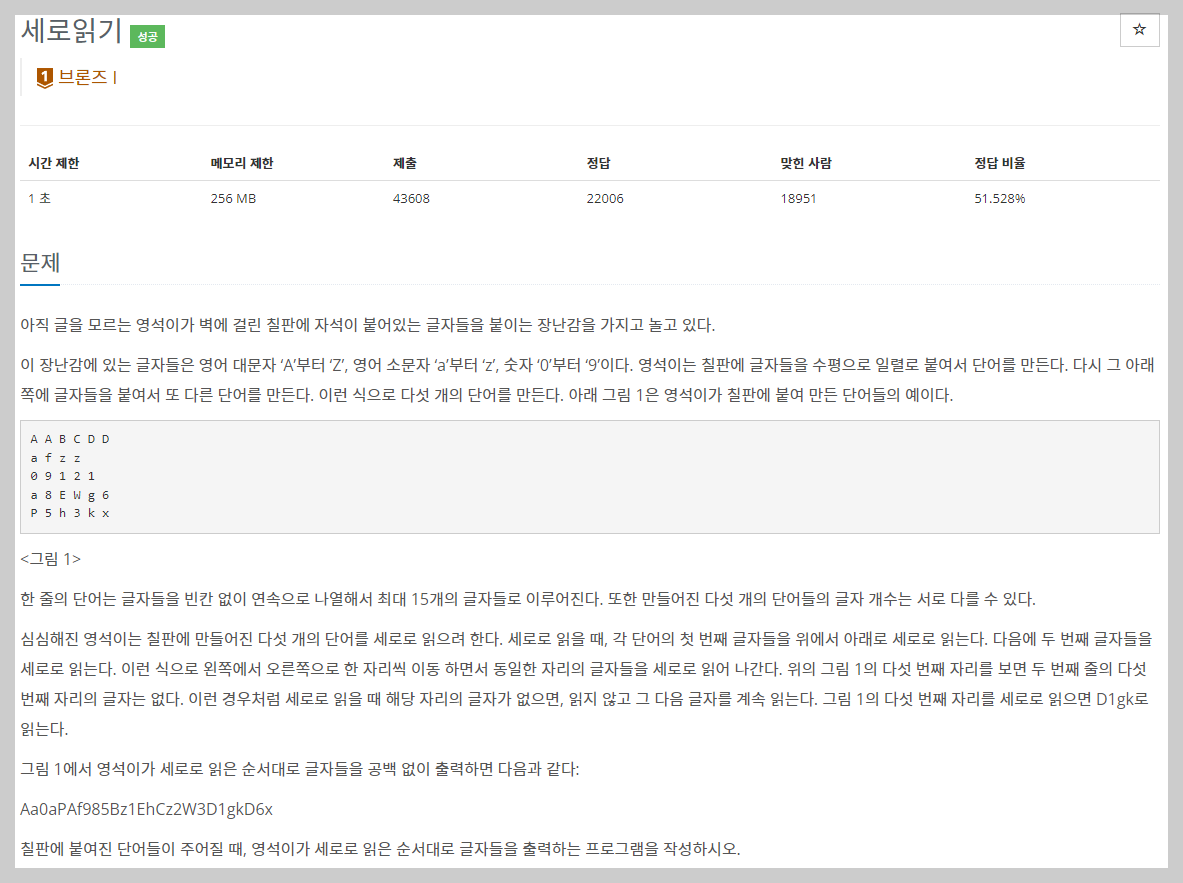Click the green 성공 status badge
Screen dimensions: 1183x883
coord(147,36)
